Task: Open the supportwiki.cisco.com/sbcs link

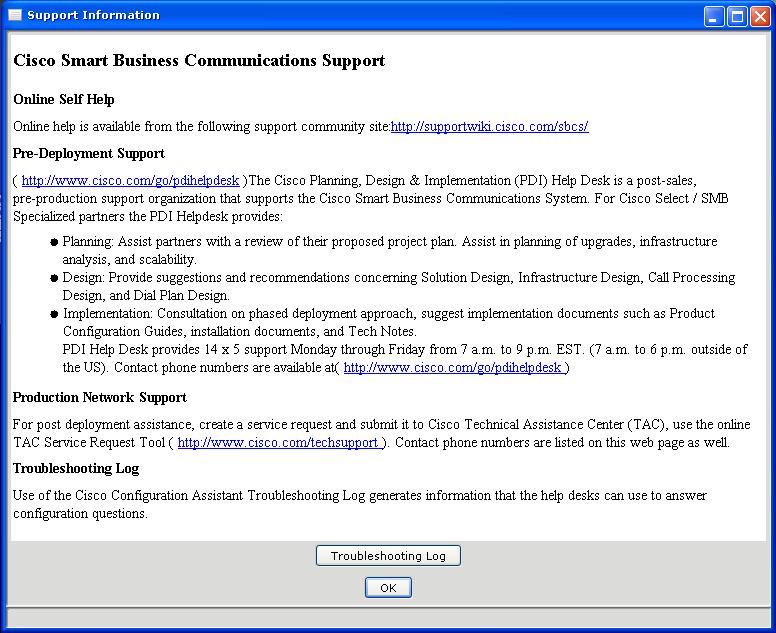Action: click(489, 127)
